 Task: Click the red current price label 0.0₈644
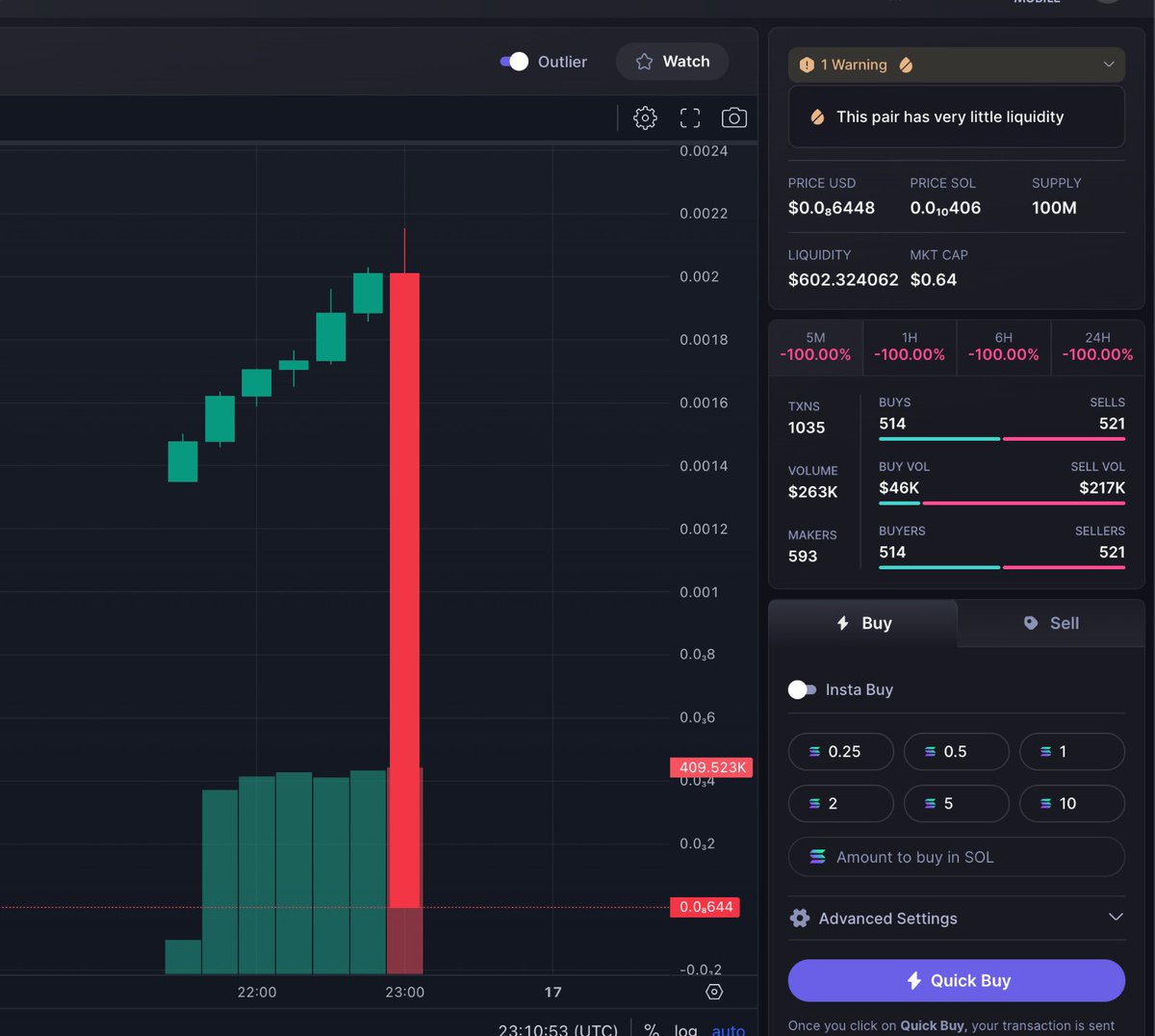click(706, 907)
